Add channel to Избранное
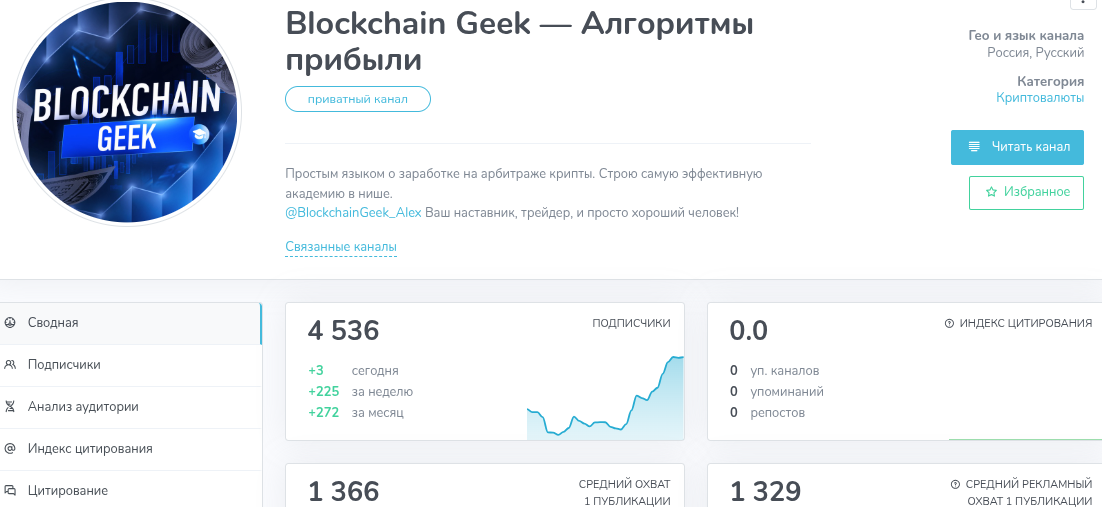This screenshot has width=1102, height=507. click(x=1026, y=192)
